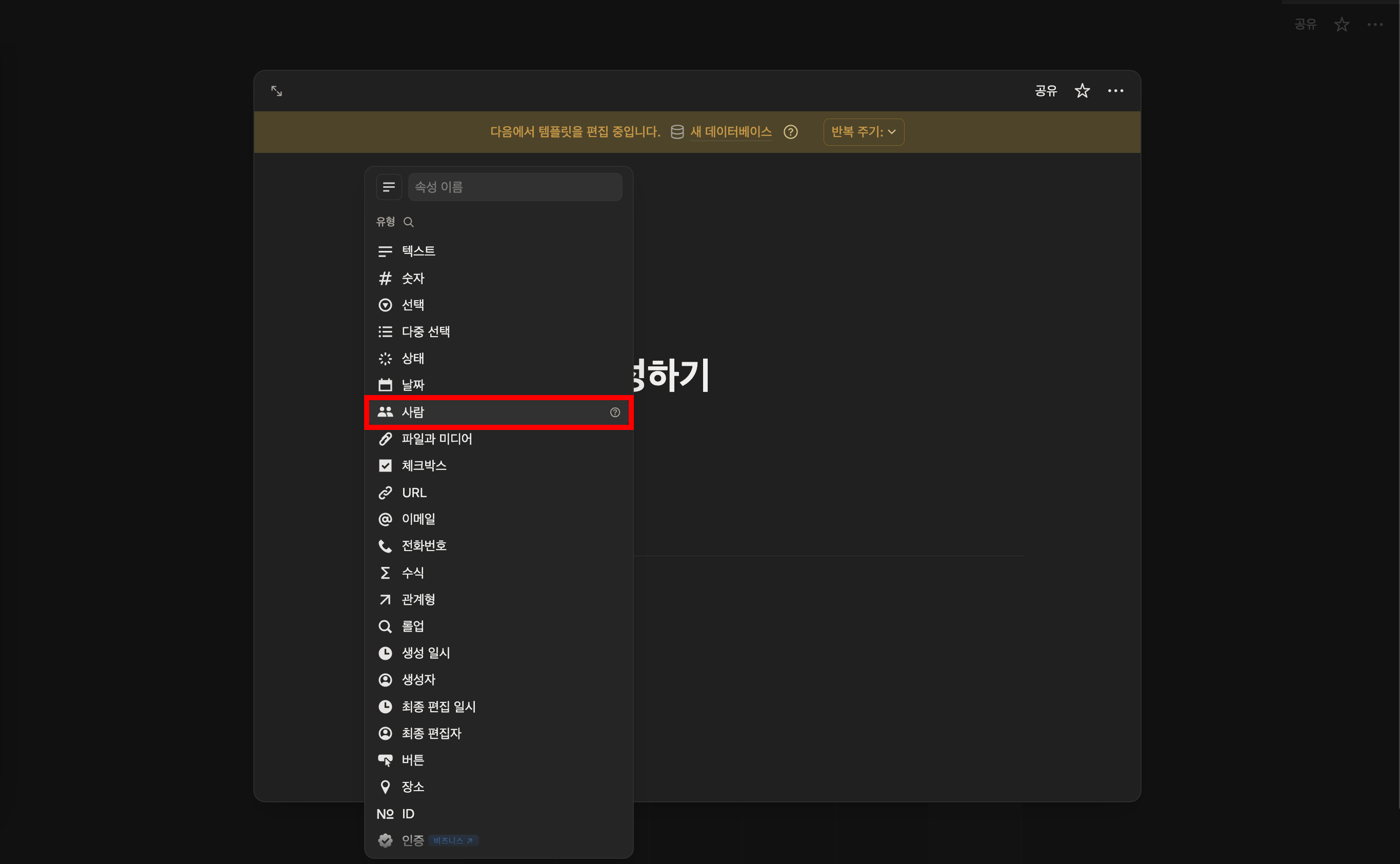The width and height of the screenshot is (1400, 864).
Task: Select the 상태 property type
Action: (412, 358)
